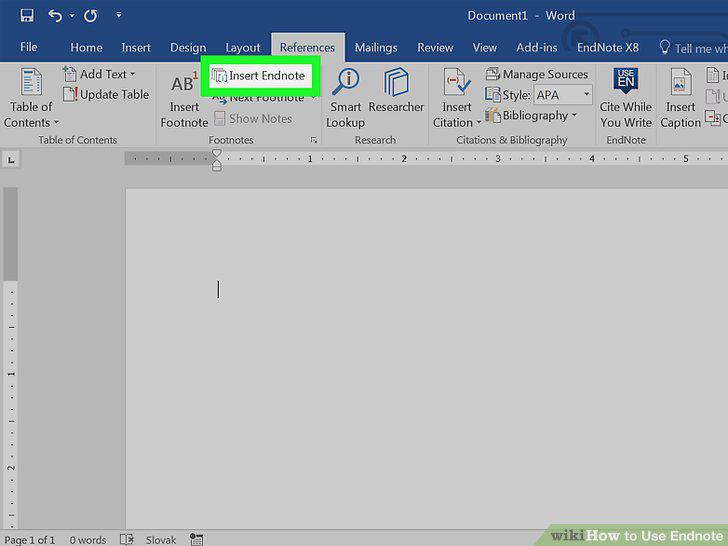The image size is (728, 546).
Task: Click the Slovak language indicator
Action: coord(161,540)
